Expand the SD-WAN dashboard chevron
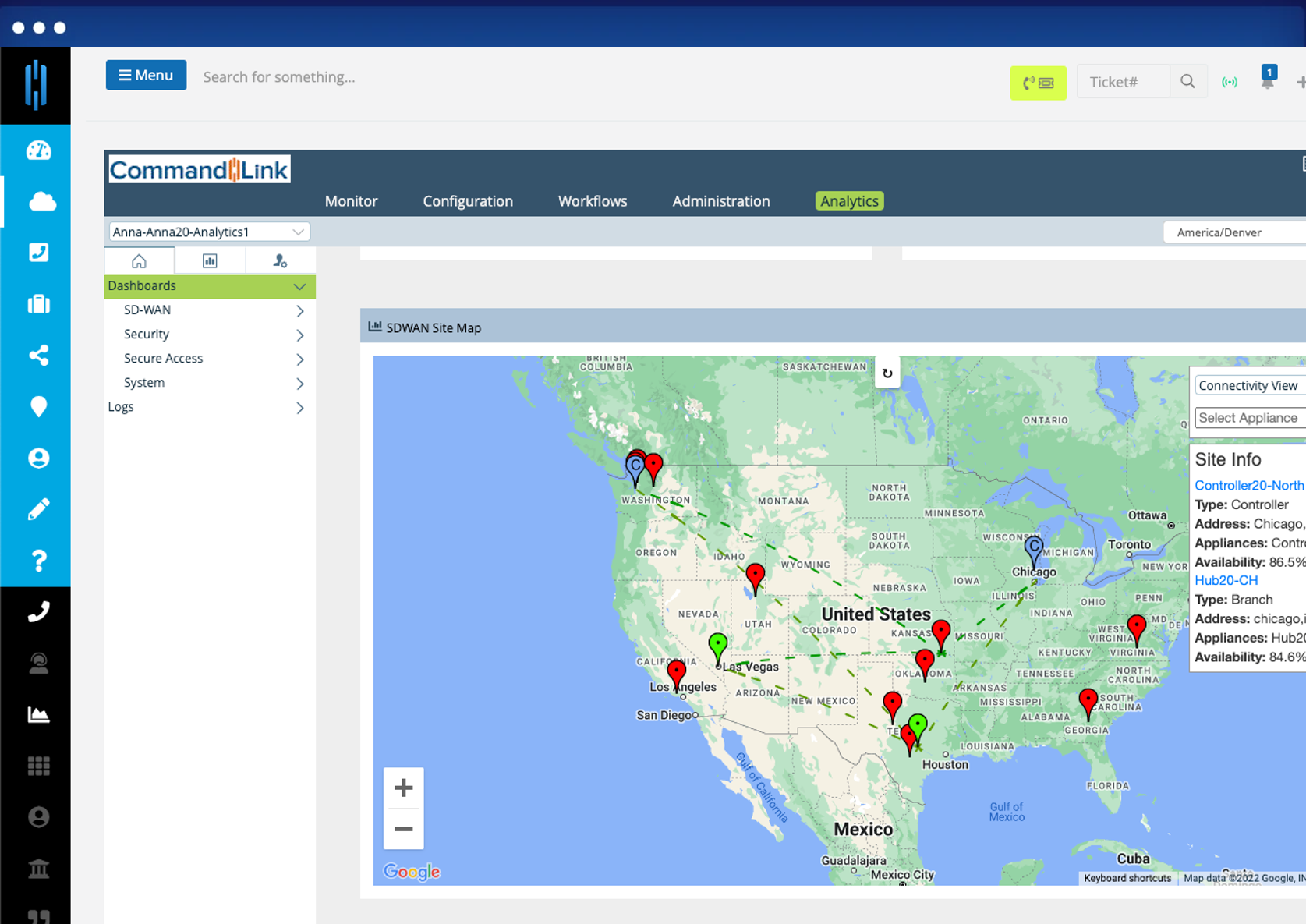Viewport: 1306px width, 924px height. point(299,310)
